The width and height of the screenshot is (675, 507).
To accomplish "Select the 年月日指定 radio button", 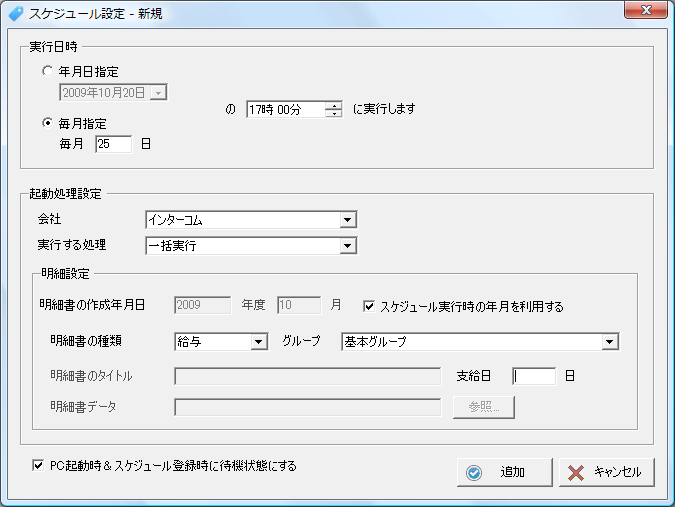I will point(49,72).
